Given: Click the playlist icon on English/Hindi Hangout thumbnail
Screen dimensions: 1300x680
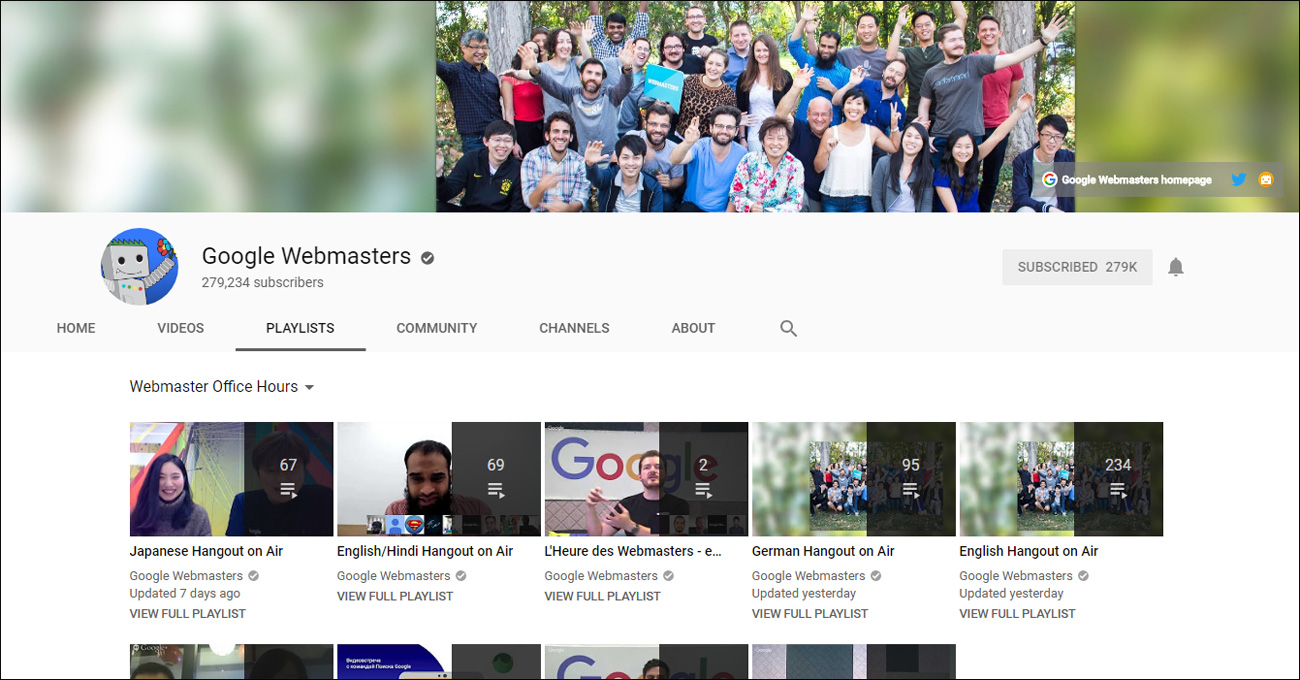Looking at the screenshot, I should (495, 490).
